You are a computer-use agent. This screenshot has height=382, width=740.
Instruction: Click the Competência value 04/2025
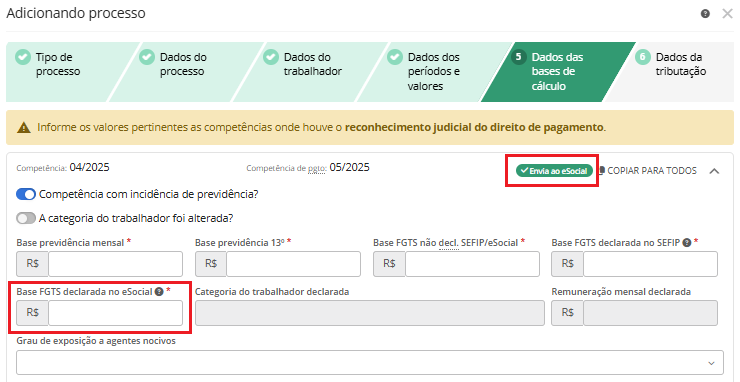click(89, 167)
